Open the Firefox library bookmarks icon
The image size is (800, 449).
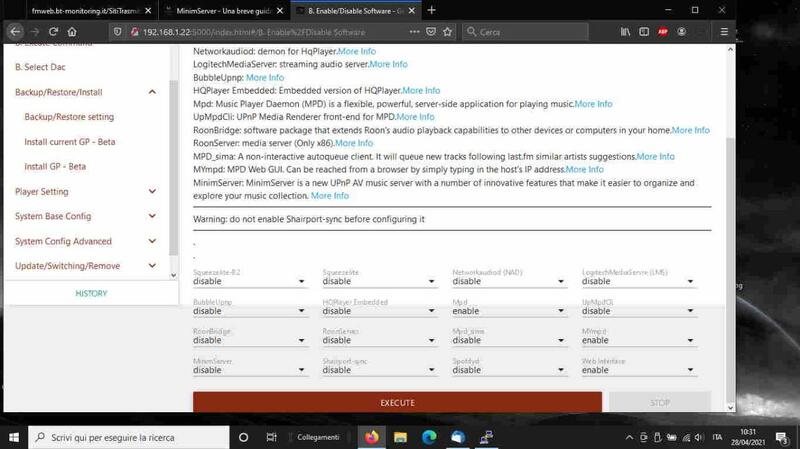point(626,32)
